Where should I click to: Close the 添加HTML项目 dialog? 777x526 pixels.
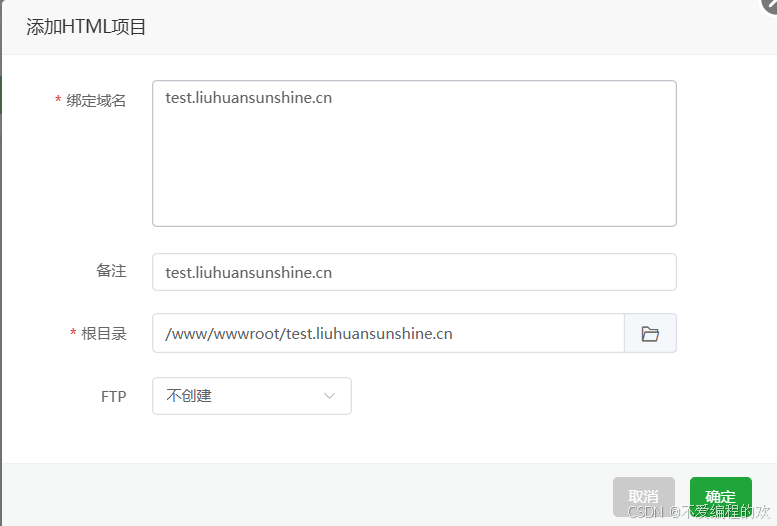click(771, 4)
